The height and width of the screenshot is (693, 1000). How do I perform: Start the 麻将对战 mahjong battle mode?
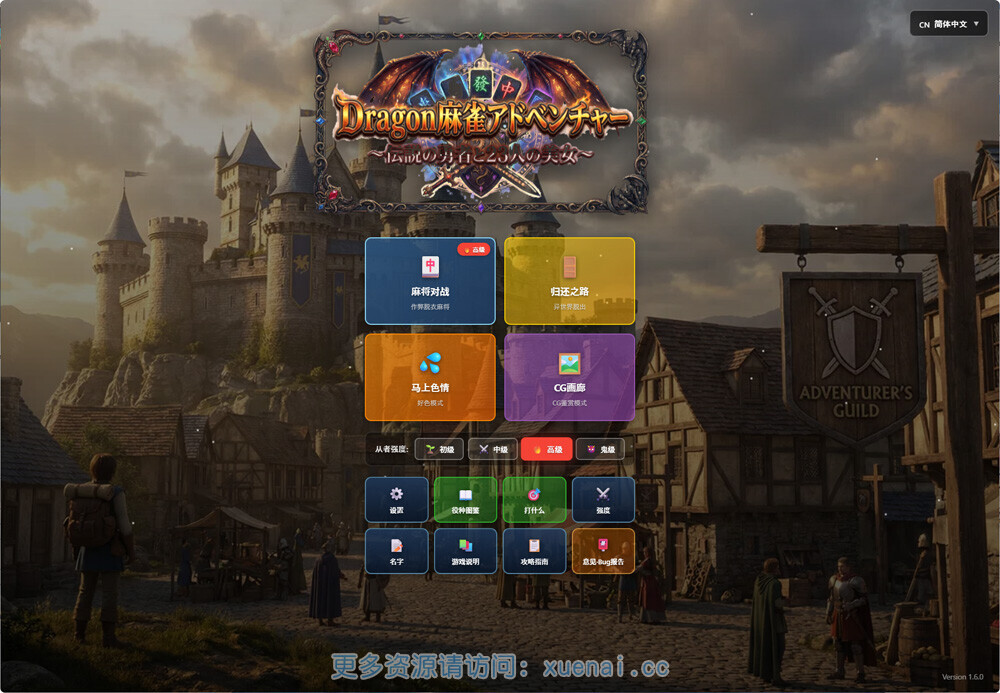coord(430,281)
